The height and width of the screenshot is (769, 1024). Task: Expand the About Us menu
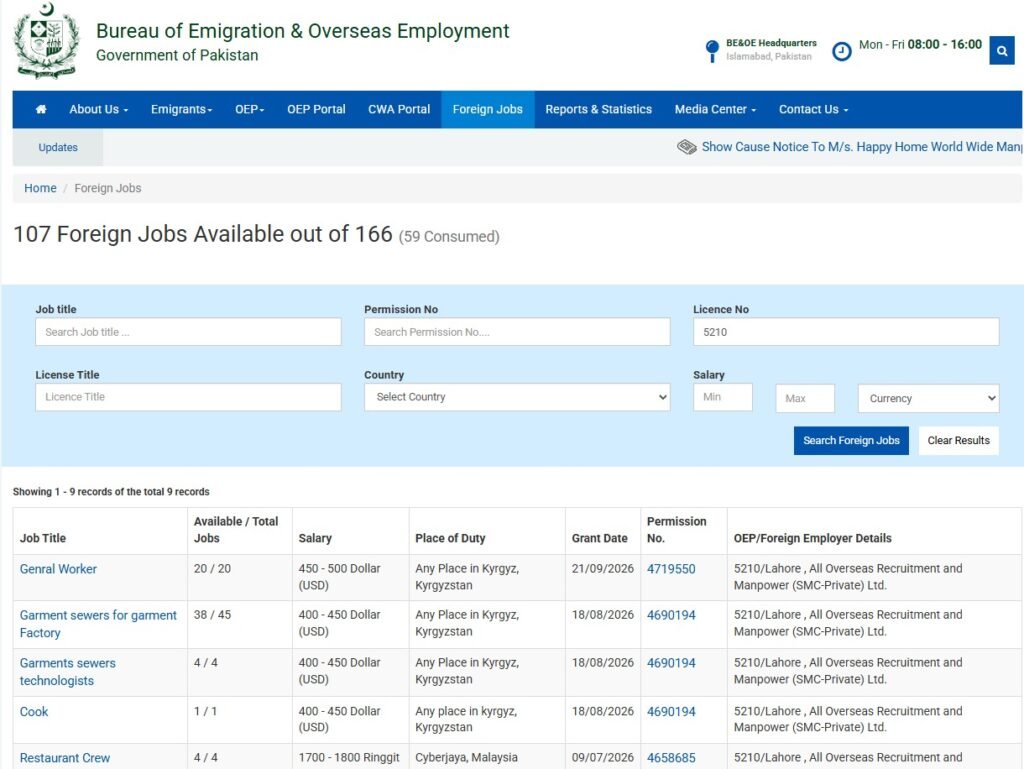coord(99,109)
